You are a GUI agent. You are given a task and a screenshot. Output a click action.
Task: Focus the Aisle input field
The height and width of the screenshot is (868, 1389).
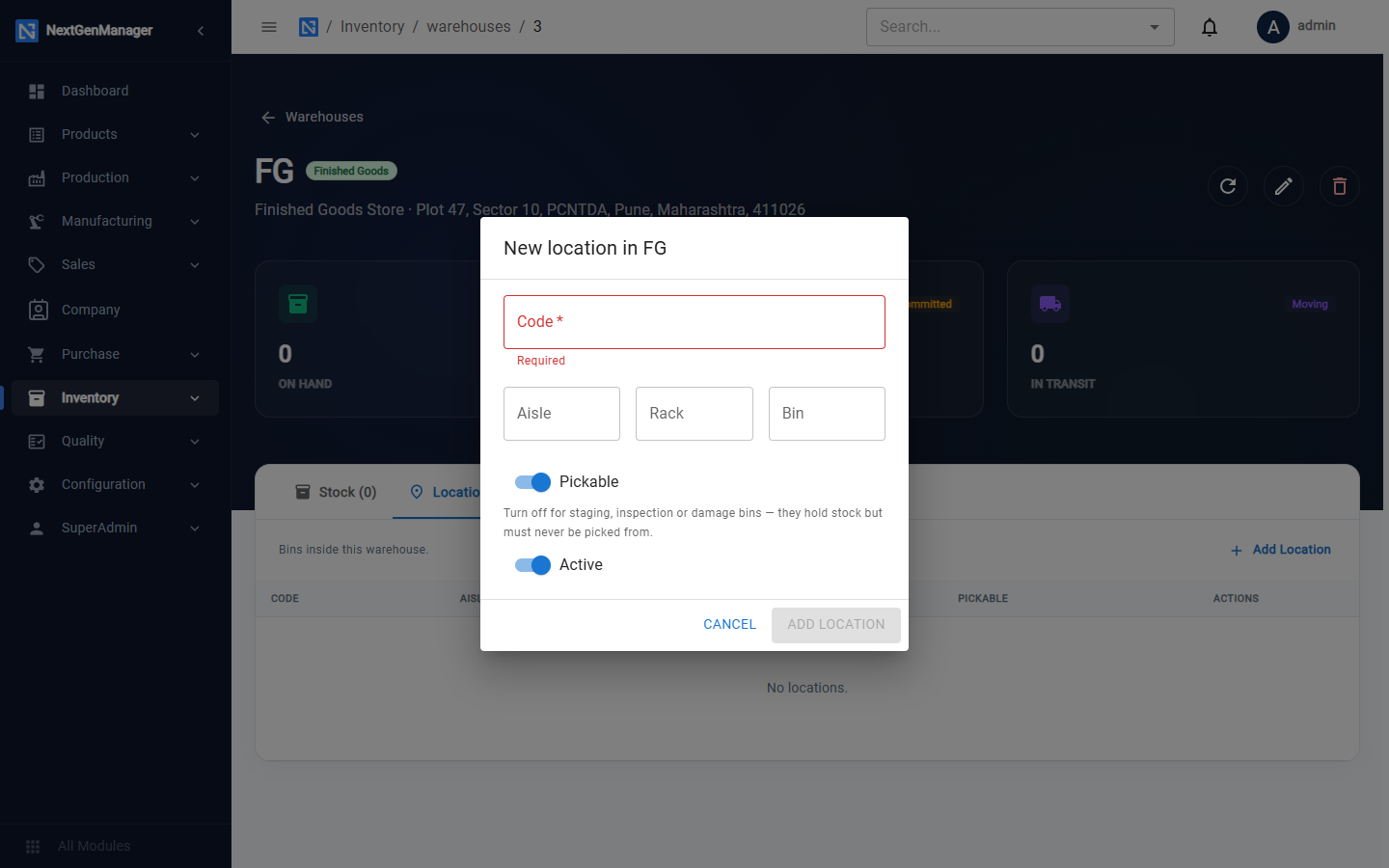pyautogui.click(x=561, y=414)
